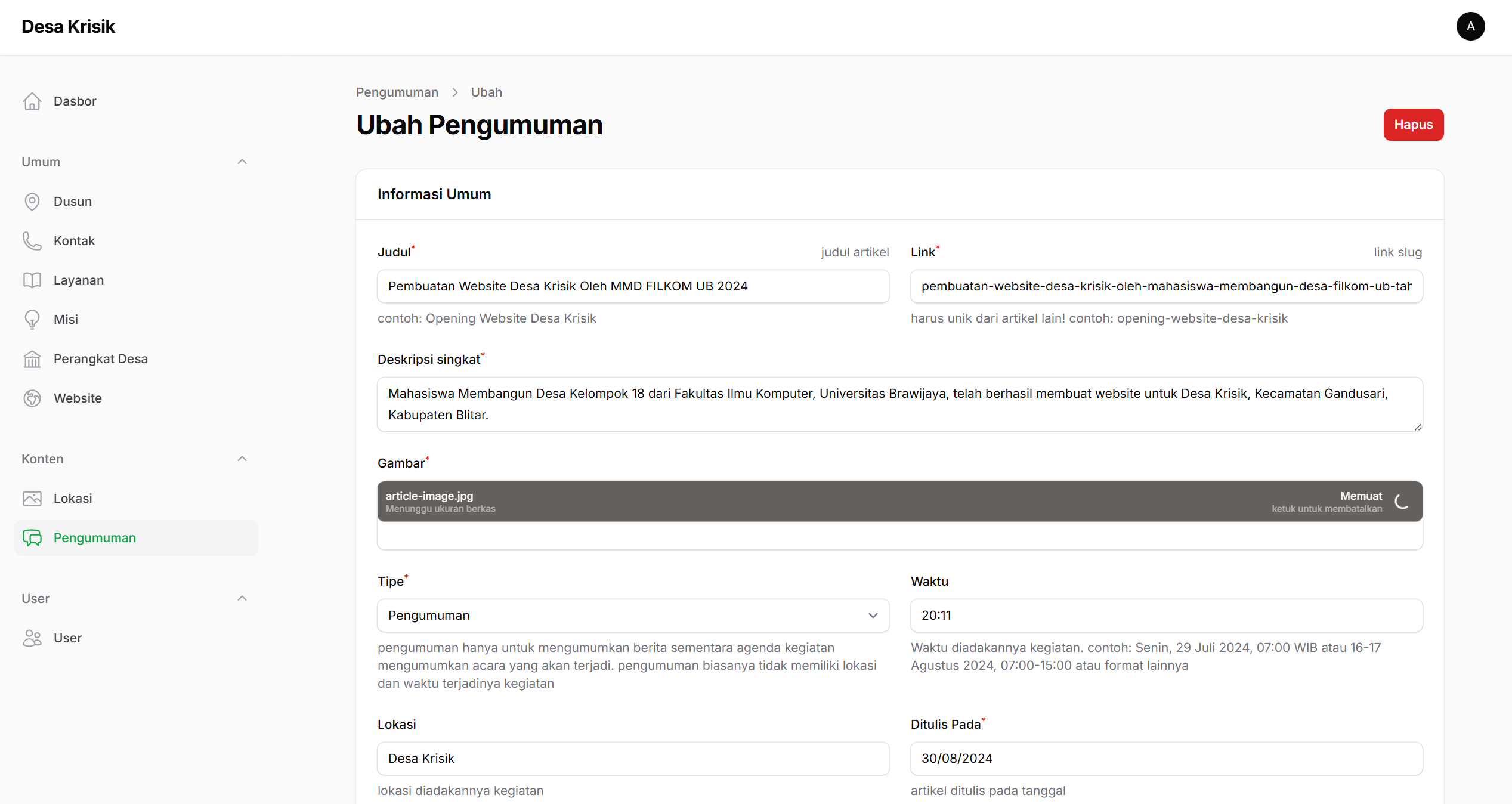This screenshot has height=804, width=1512.
Task: Click the Perangkat Desa building icon
Action: (x=32, y=359)
